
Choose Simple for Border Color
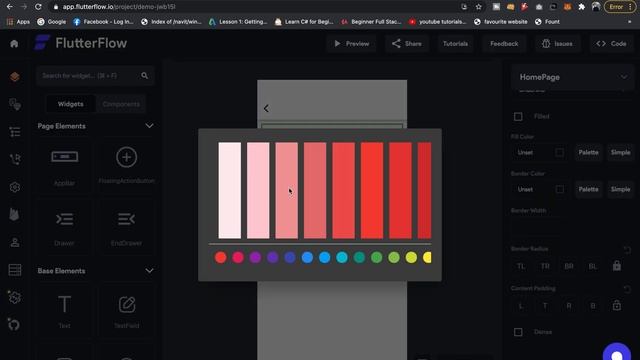[x=620, y=189]
